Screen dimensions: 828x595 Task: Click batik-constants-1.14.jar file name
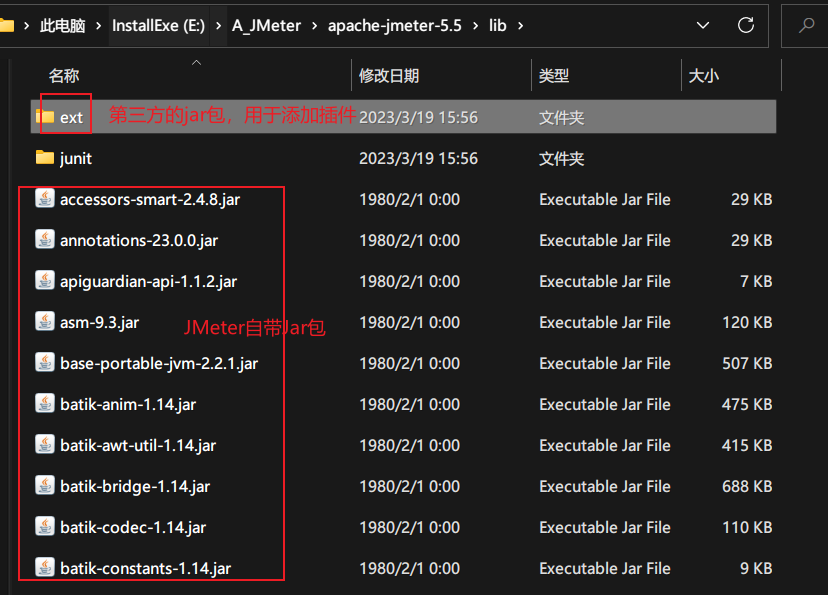(x=145, y=569)
